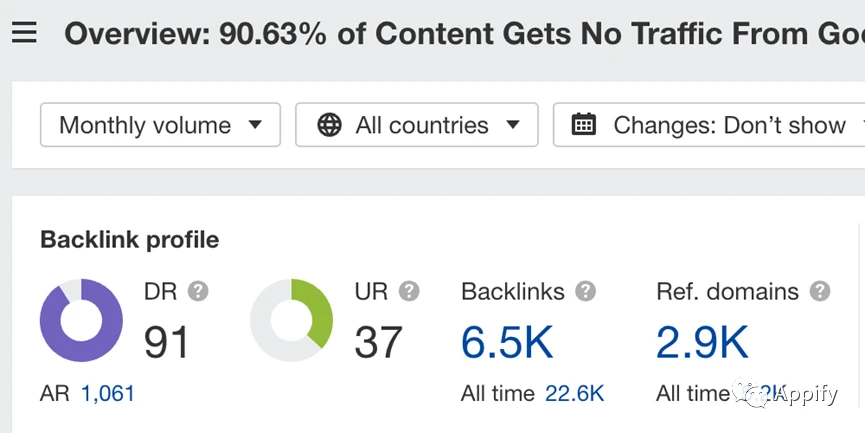
Task: Click the all time 22.6K backlinks link
Action: [x=574, y=394]
